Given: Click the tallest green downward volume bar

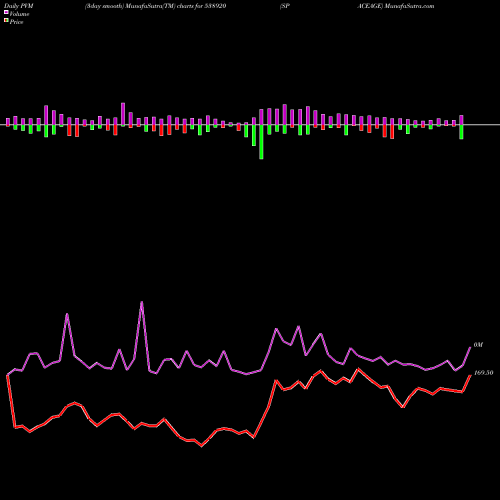Looking at the screenshot, I should 261,142.
